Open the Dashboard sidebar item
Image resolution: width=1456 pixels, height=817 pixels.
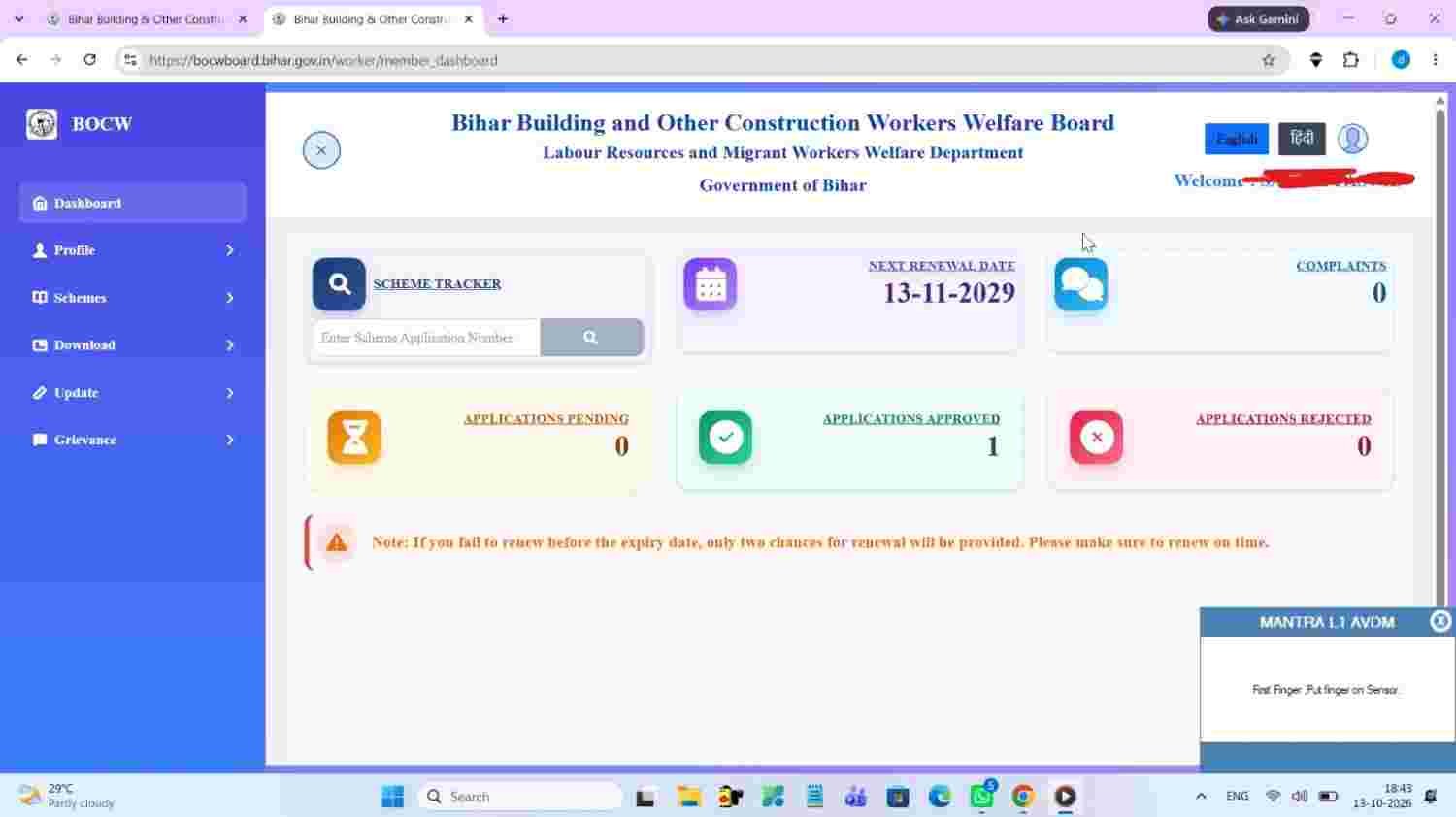[x=133, y=203]
